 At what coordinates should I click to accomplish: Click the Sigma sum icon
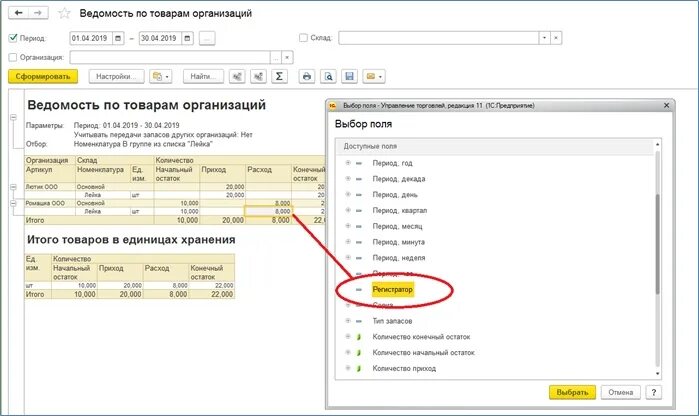click(x=279, y=77)
